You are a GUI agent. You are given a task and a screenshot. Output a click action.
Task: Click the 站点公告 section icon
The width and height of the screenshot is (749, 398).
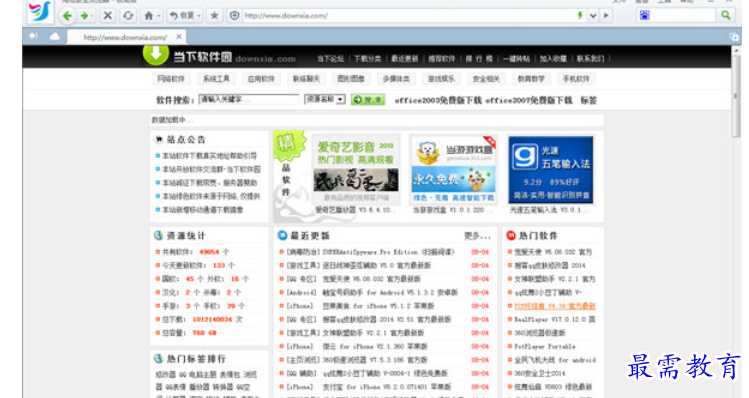coord(159,140)
